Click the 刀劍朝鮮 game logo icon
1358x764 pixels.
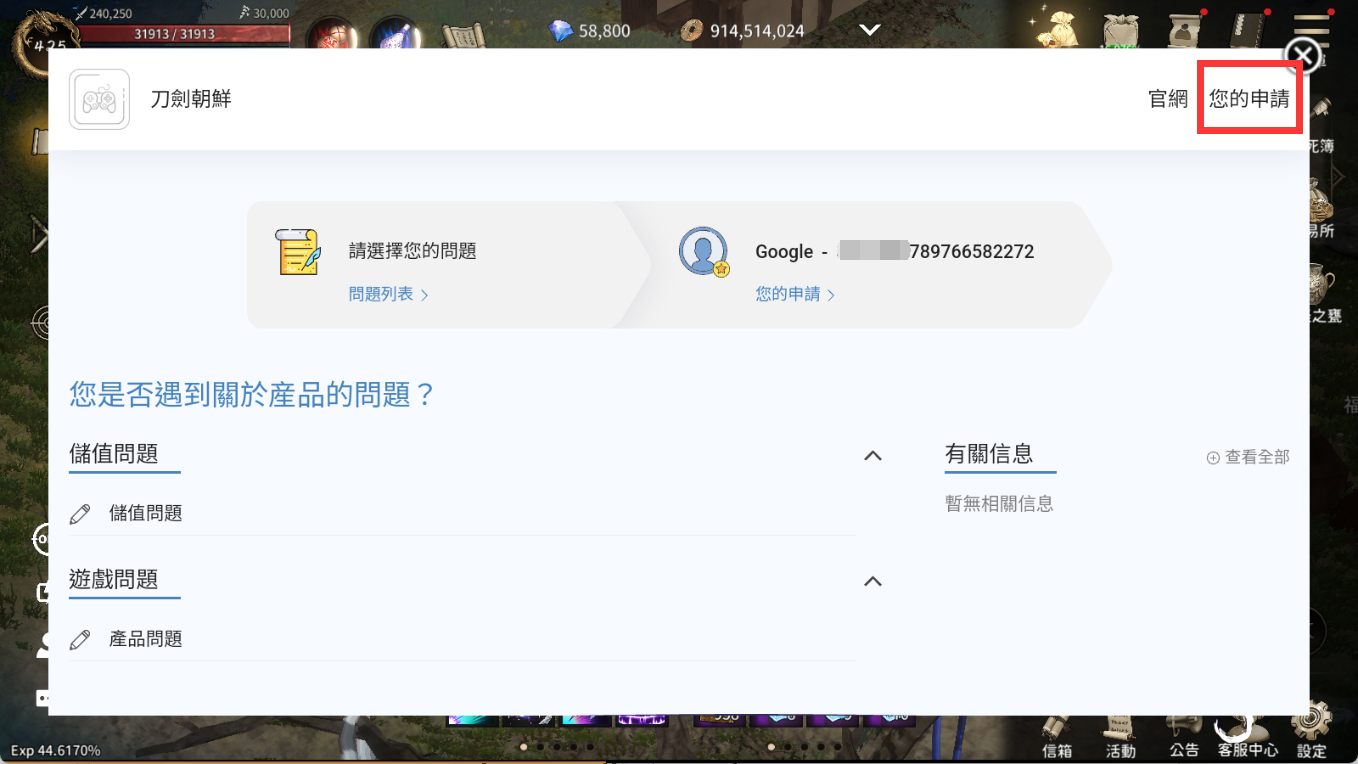point(99,99)
